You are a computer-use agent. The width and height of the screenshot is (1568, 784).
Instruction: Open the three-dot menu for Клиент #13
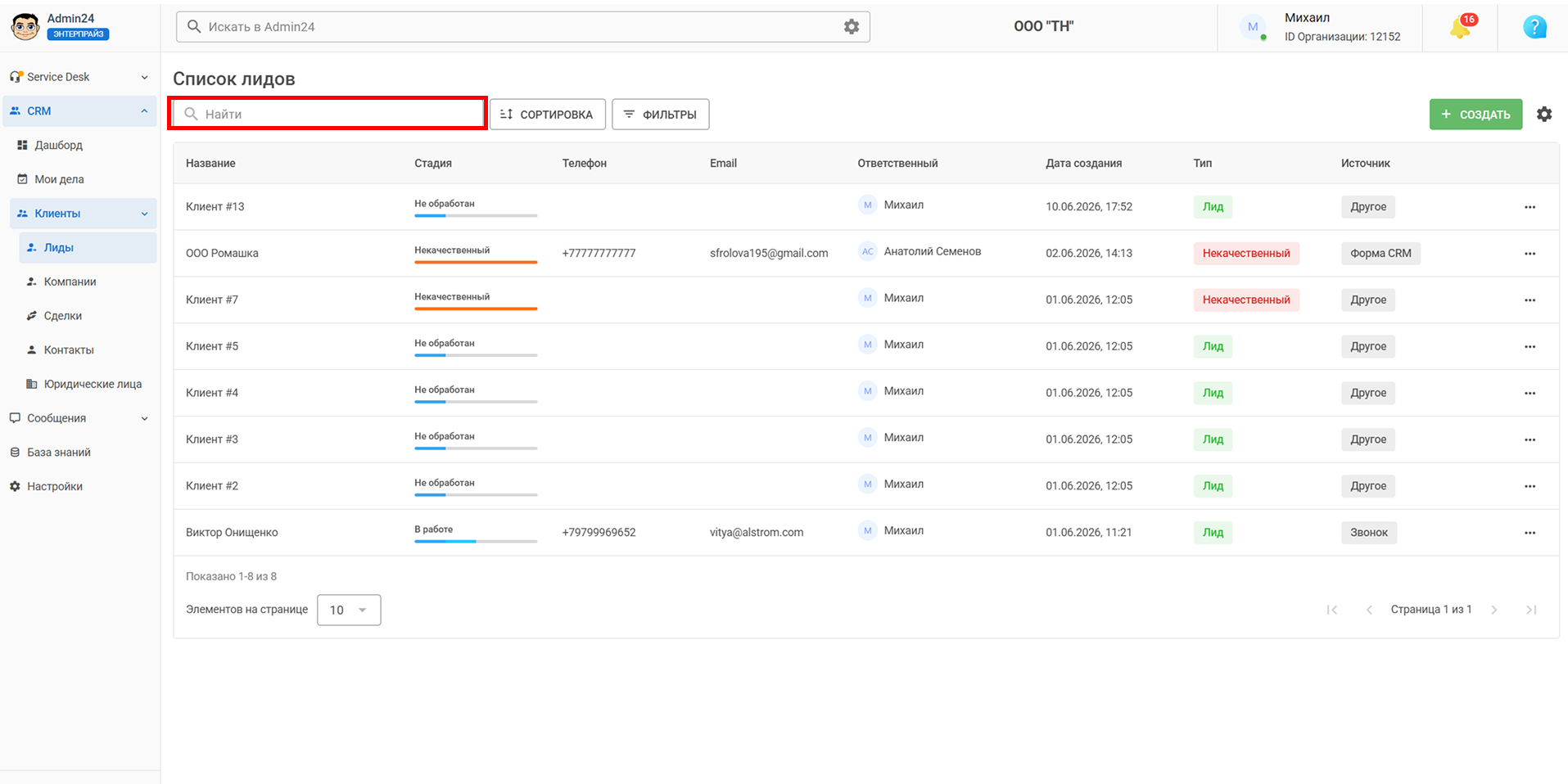[x=1530, y=207]
